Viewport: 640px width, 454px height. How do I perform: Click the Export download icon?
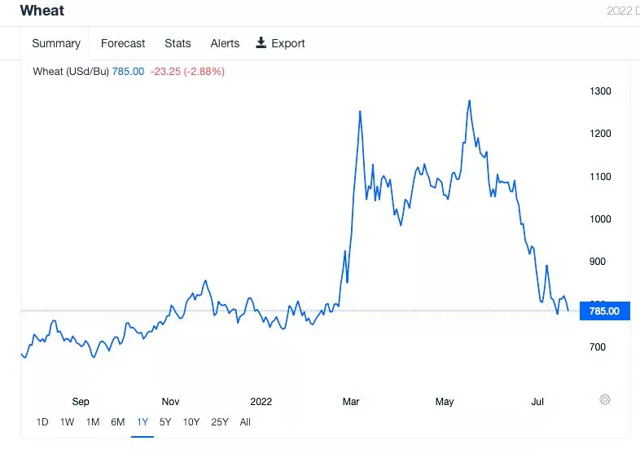pos(261,43)
